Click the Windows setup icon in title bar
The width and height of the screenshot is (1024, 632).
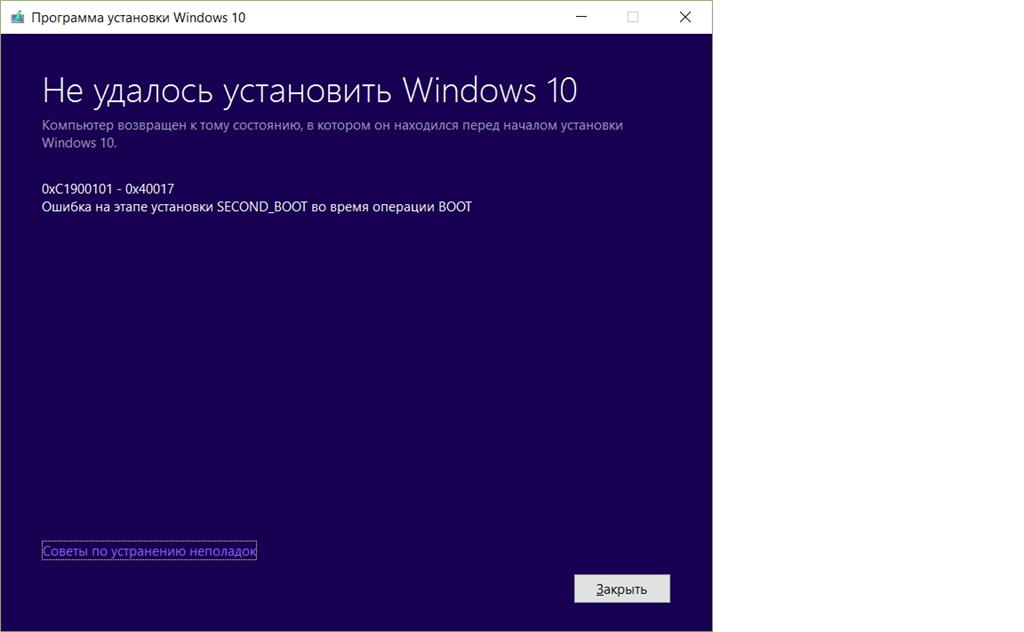click(18, 17)
